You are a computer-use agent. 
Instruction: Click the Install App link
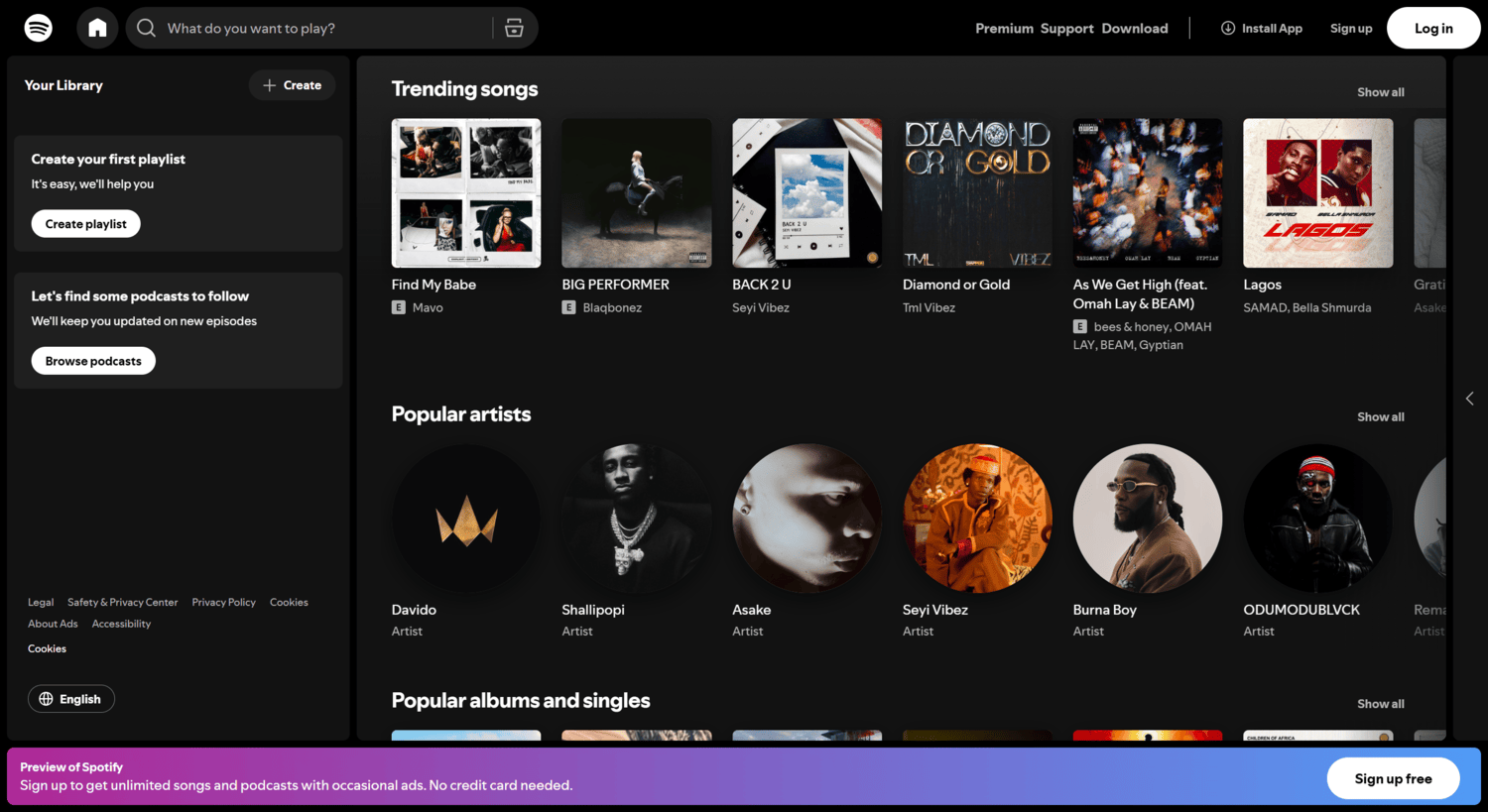(1262, 28)
